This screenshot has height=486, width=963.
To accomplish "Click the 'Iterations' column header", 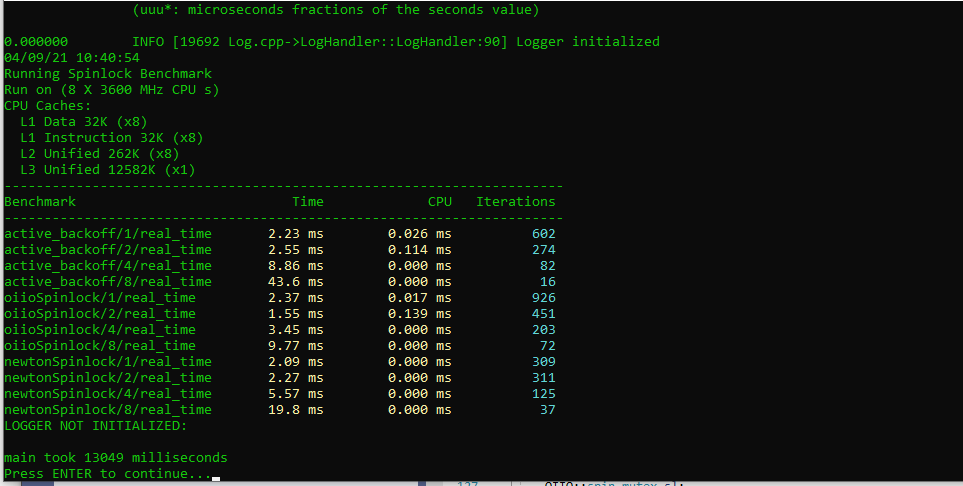I will tap(515, 202).
